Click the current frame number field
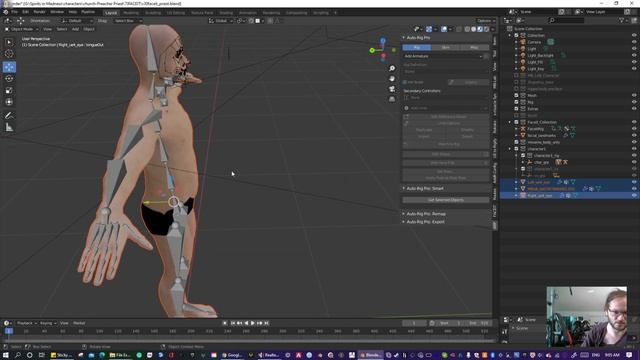The height and width of the screenshot is (360, 640). click(x=414, y=323)
